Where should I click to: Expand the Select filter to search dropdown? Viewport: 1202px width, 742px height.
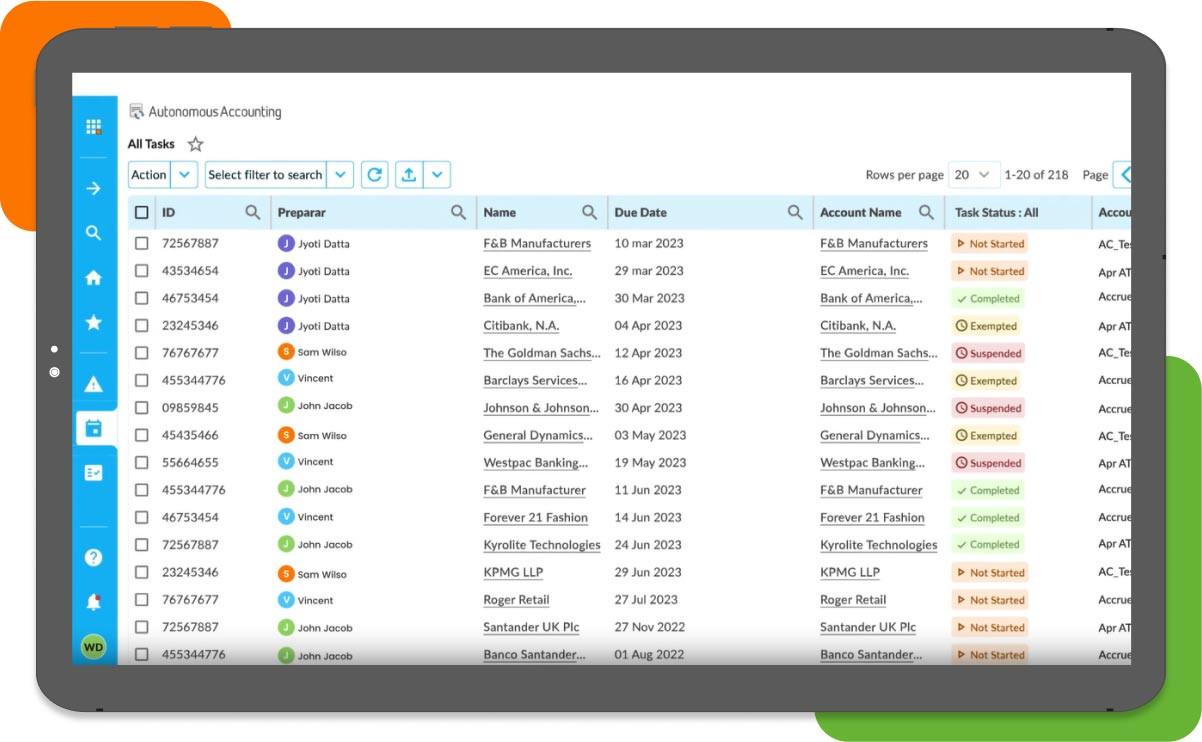click(x=340, y=174)
